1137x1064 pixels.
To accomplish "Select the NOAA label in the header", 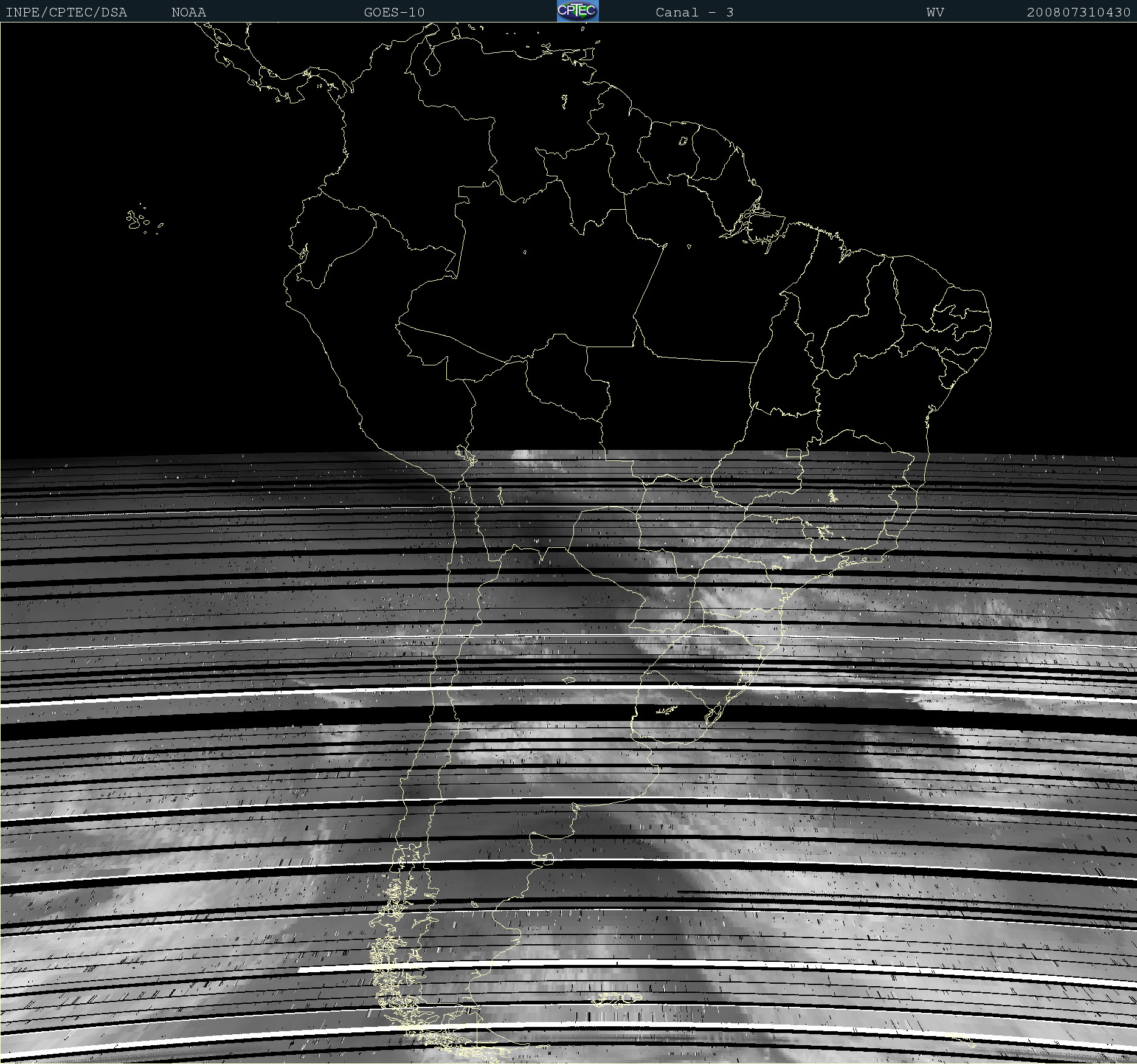I will coord(188,12).
